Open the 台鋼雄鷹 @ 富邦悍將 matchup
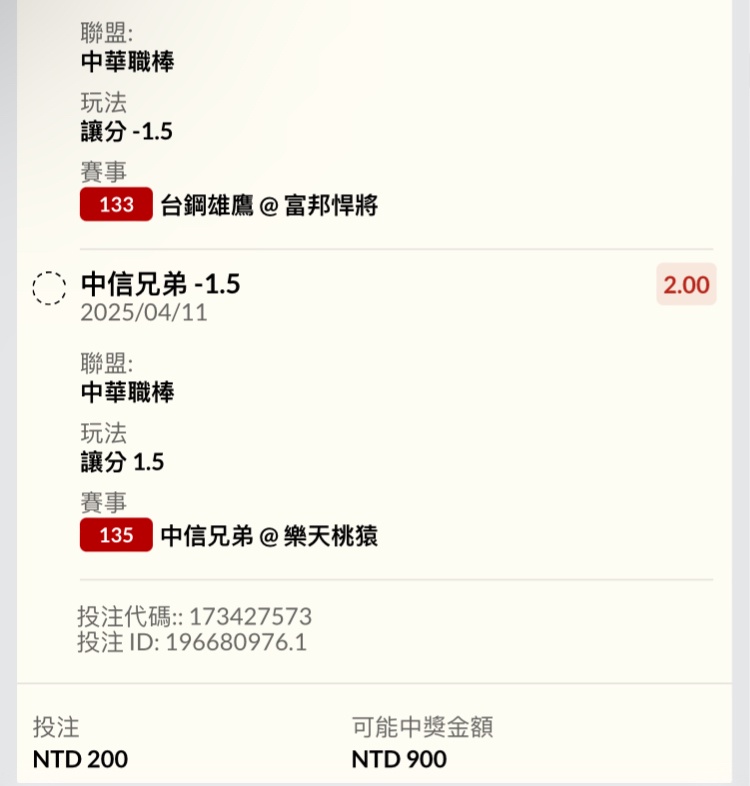 point(269,207)
